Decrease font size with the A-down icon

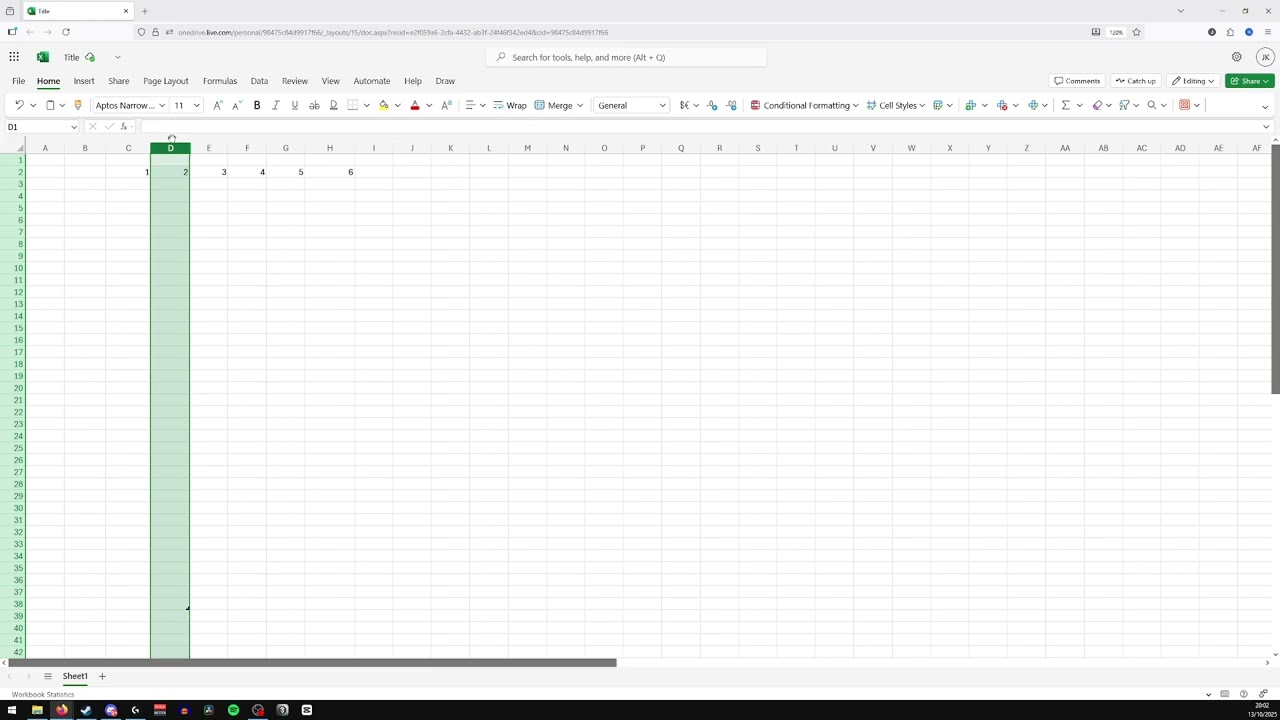[236, 105]
